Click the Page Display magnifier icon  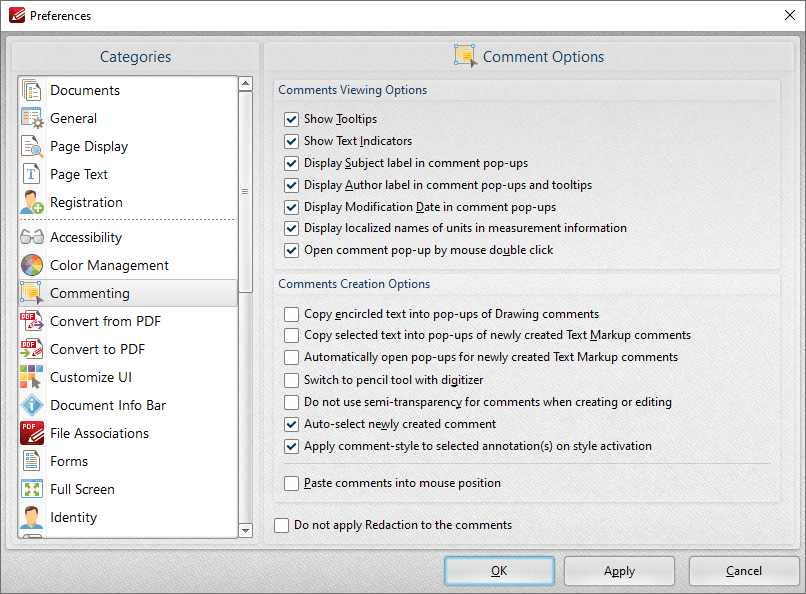(31, 146)
